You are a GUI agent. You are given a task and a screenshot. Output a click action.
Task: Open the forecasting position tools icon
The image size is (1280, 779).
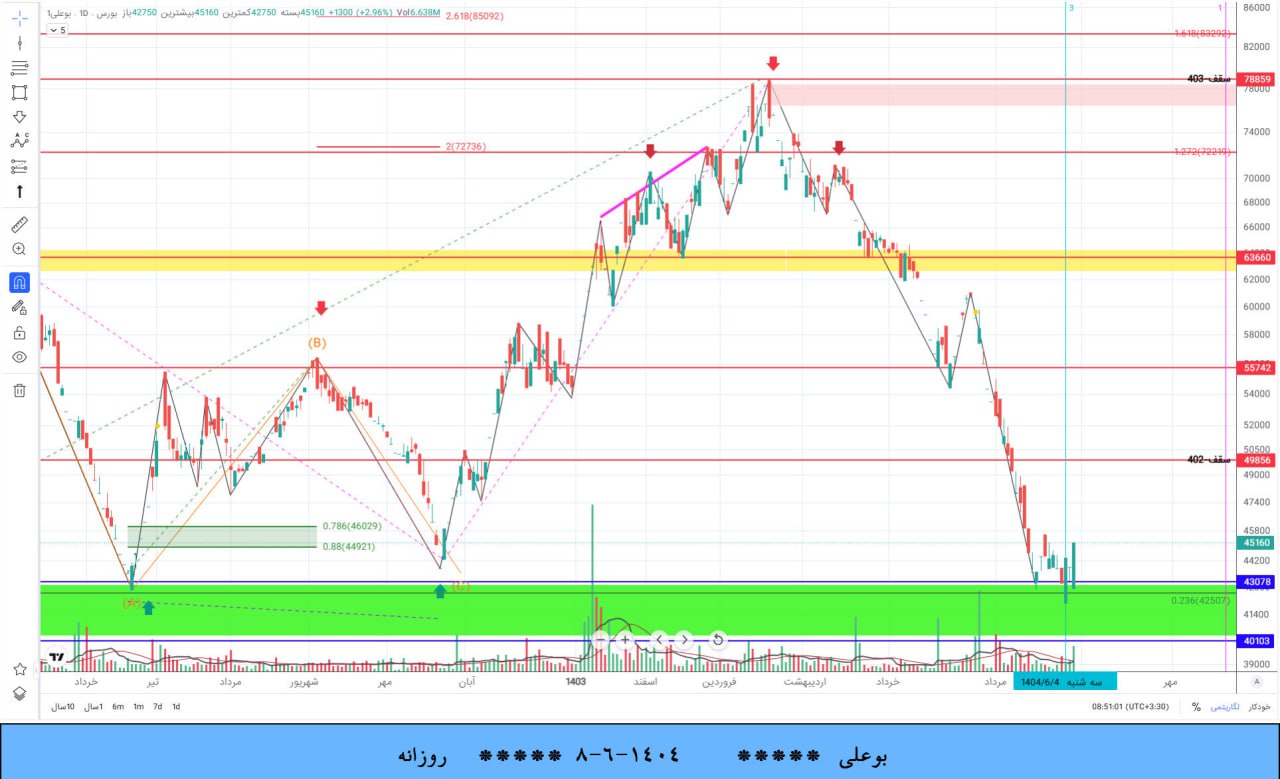tap(19, 166)
